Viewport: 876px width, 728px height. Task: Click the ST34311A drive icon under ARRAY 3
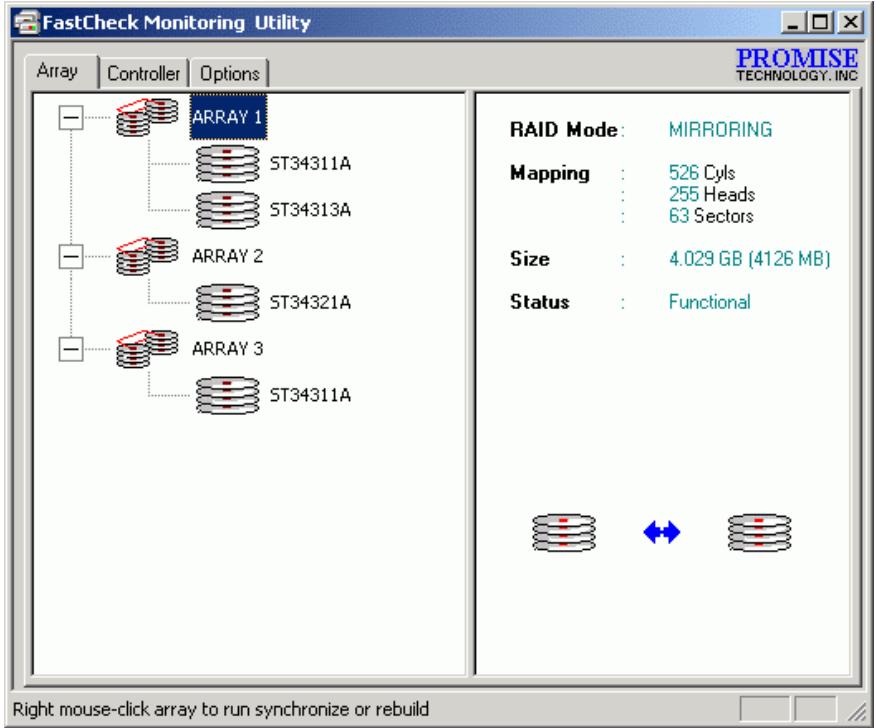click(227, 396)
